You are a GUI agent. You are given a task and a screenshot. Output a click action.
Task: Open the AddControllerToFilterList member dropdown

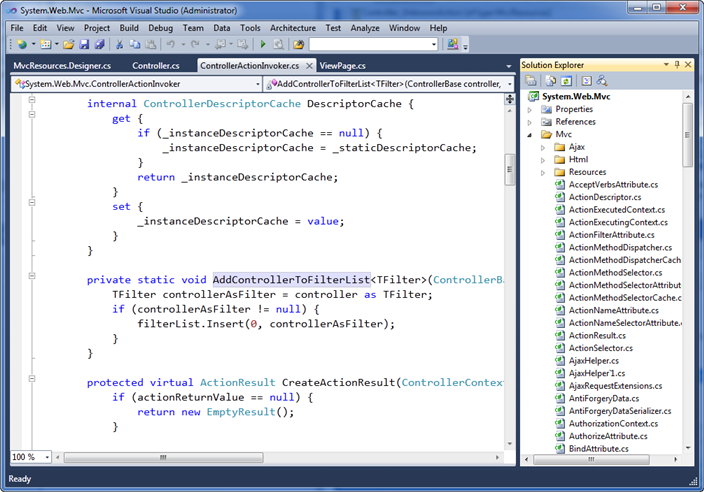point(510,84)
